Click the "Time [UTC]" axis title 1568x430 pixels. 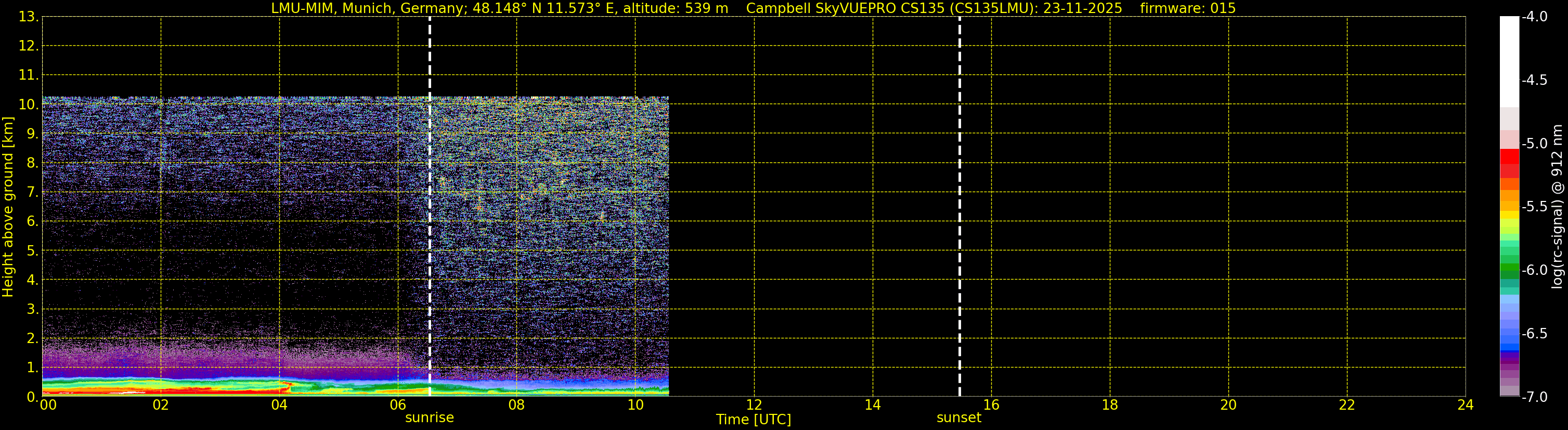pyautogui.click(x=754, y=420)
